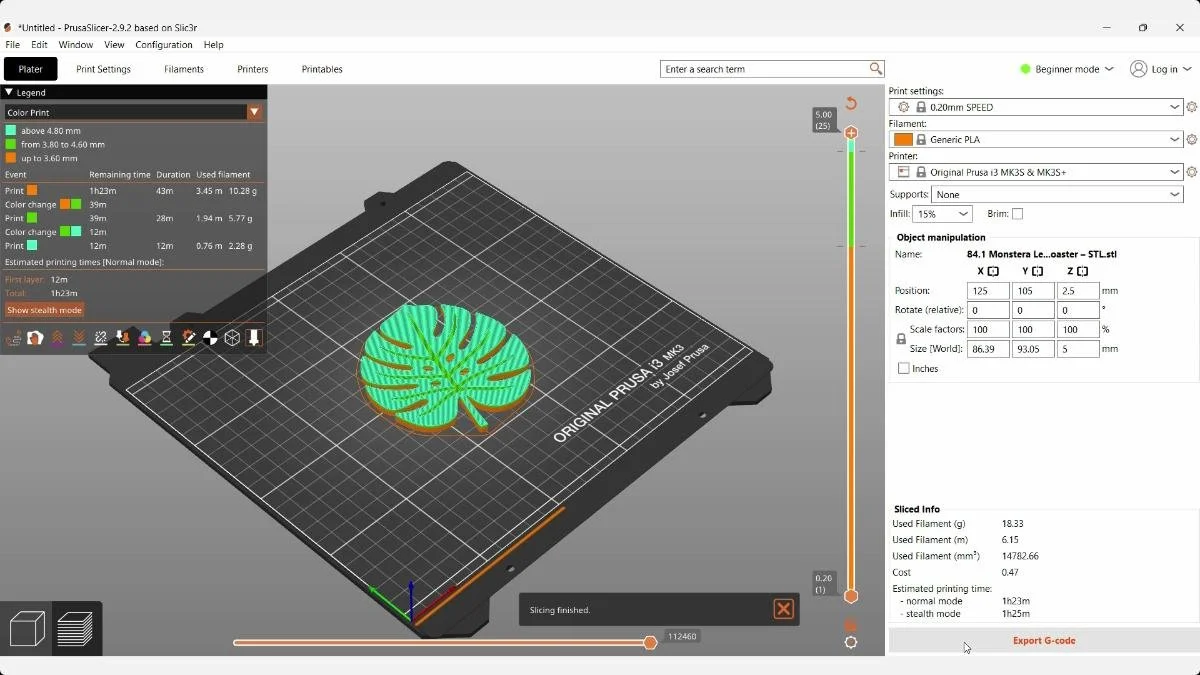Open the Help menu
The height and width of the screenshot is (675, 1200).
213,45
